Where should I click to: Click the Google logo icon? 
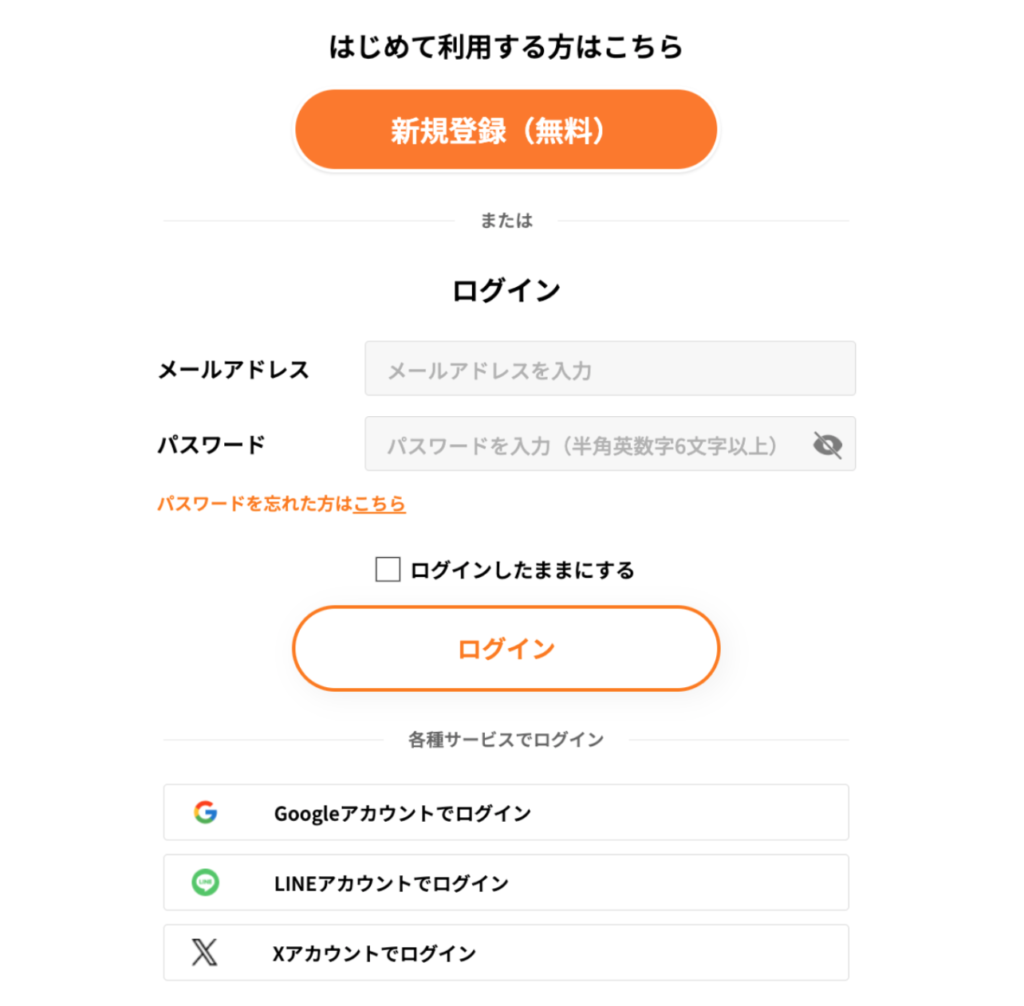click(x=205, y=813)
